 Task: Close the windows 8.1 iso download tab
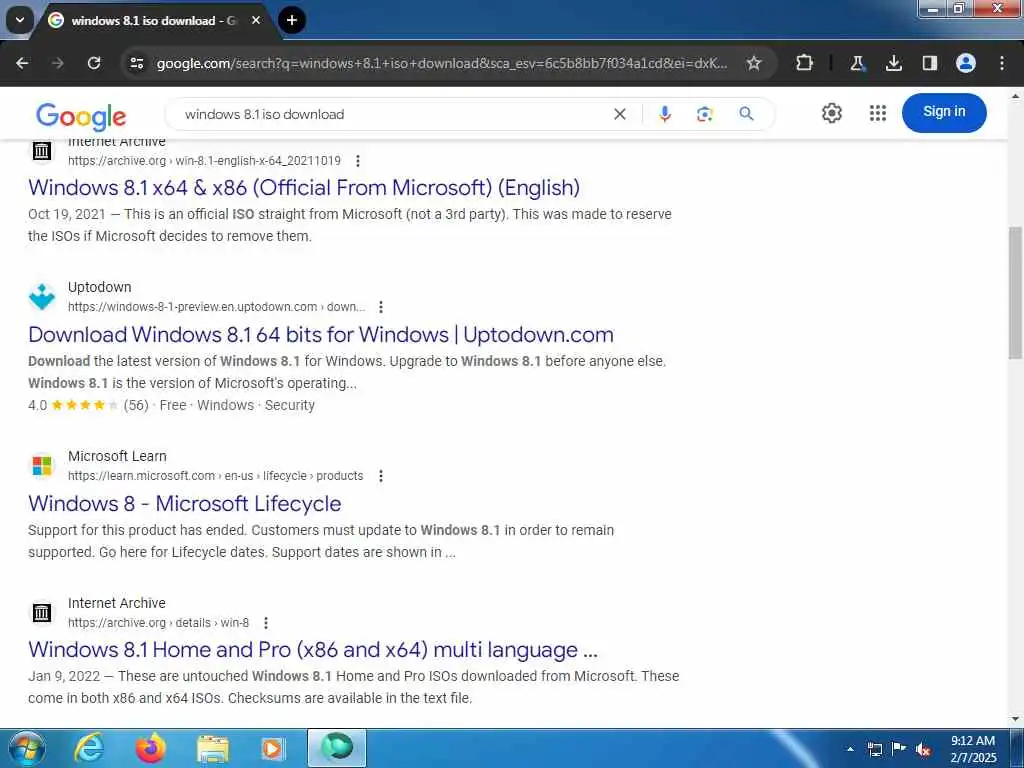click(256, 20)
